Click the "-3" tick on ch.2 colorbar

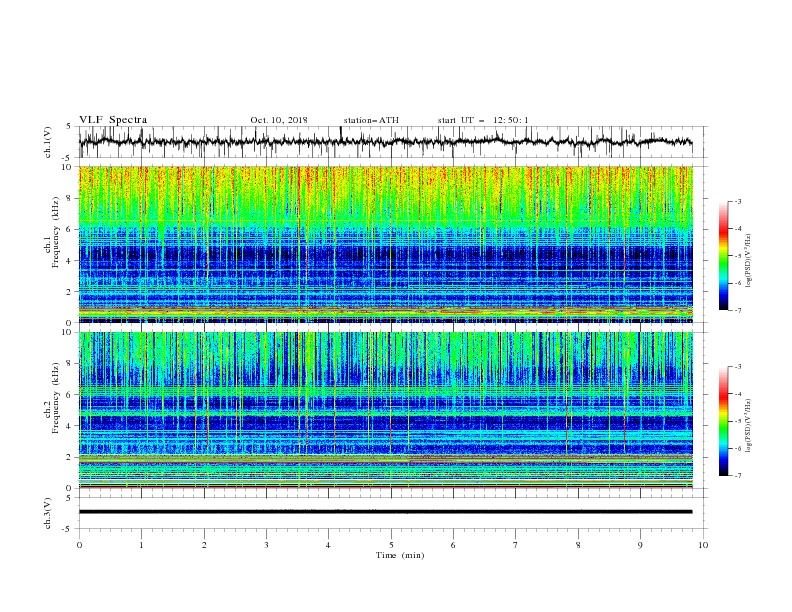point(738,367)
